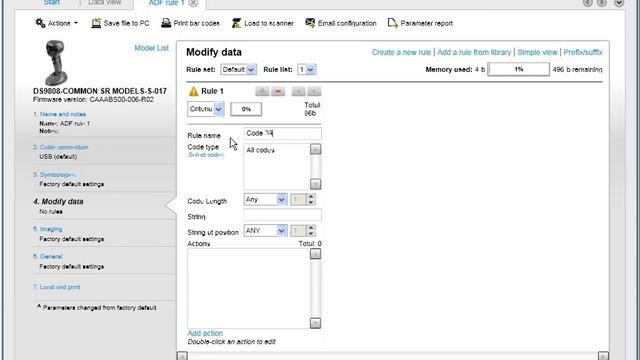
Task: Click Create a new rule
Action: pyautogui.click(x=401, y=52)
